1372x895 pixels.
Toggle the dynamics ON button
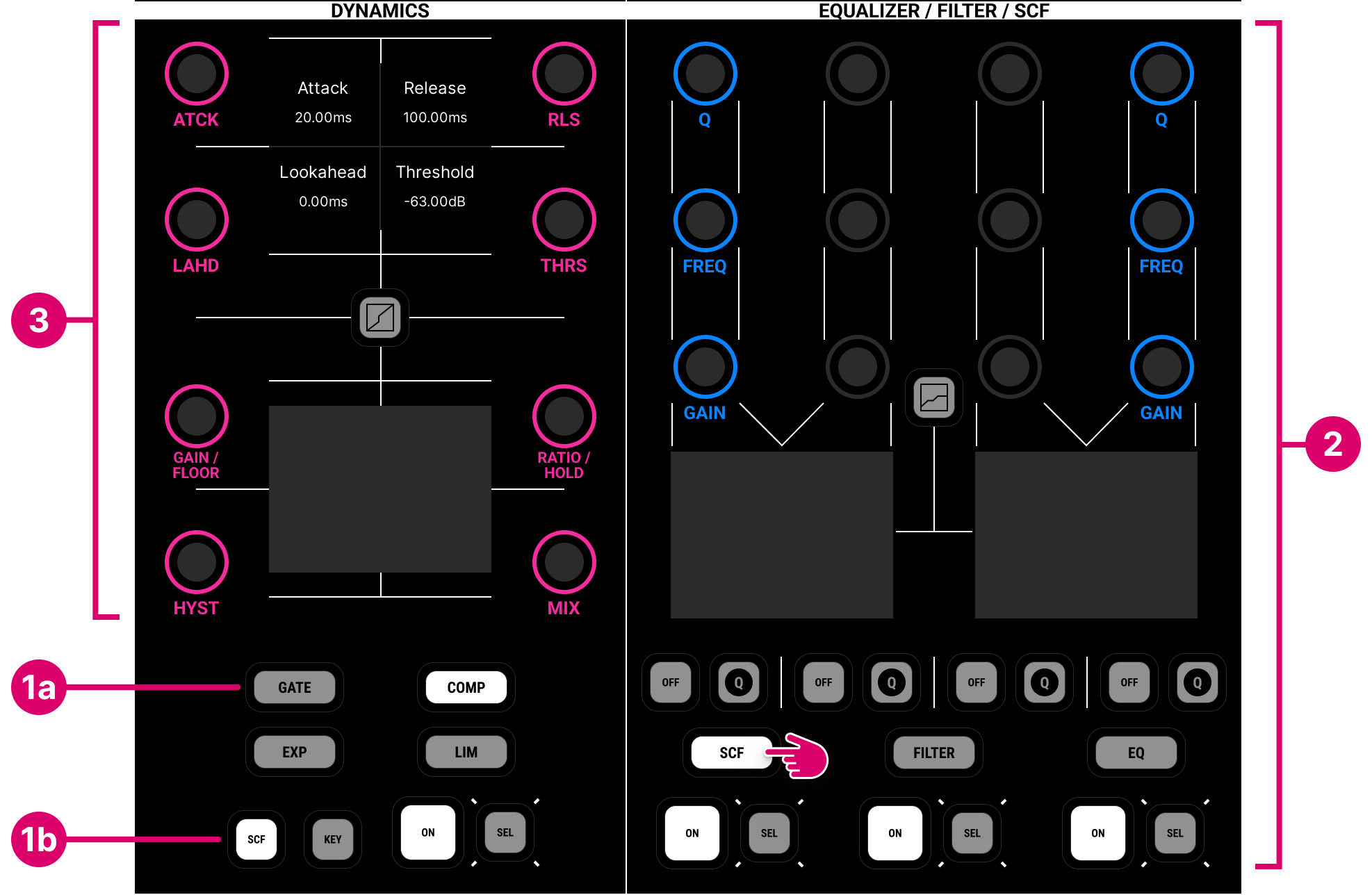[x=428, y=832]
